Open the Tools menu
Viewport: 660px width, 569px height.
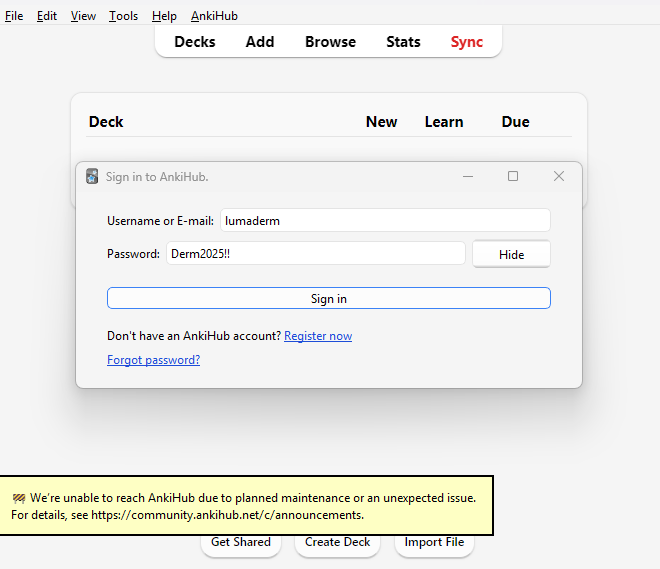(123, 16)
